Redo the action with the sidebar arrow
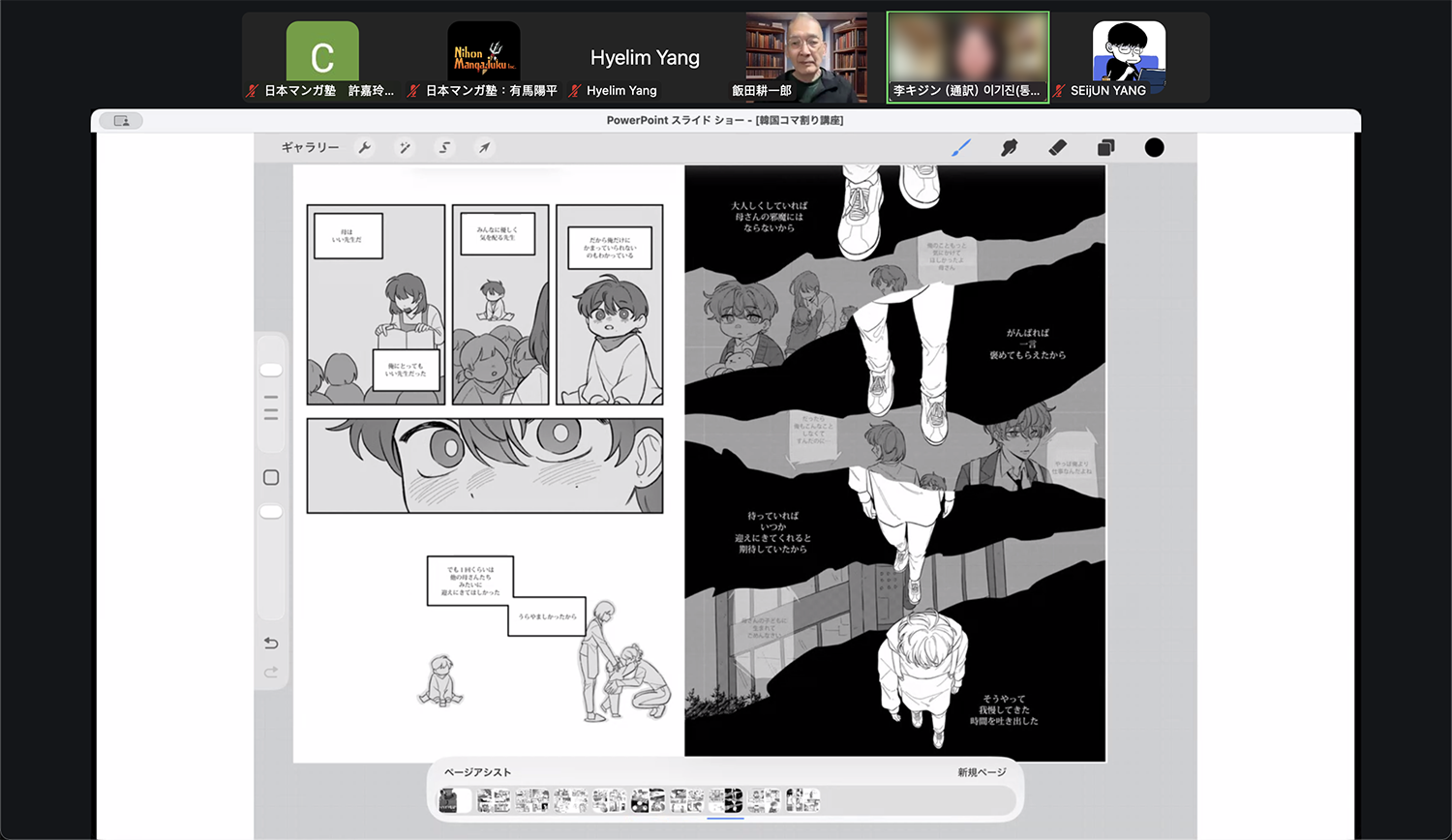 point(271,672)
